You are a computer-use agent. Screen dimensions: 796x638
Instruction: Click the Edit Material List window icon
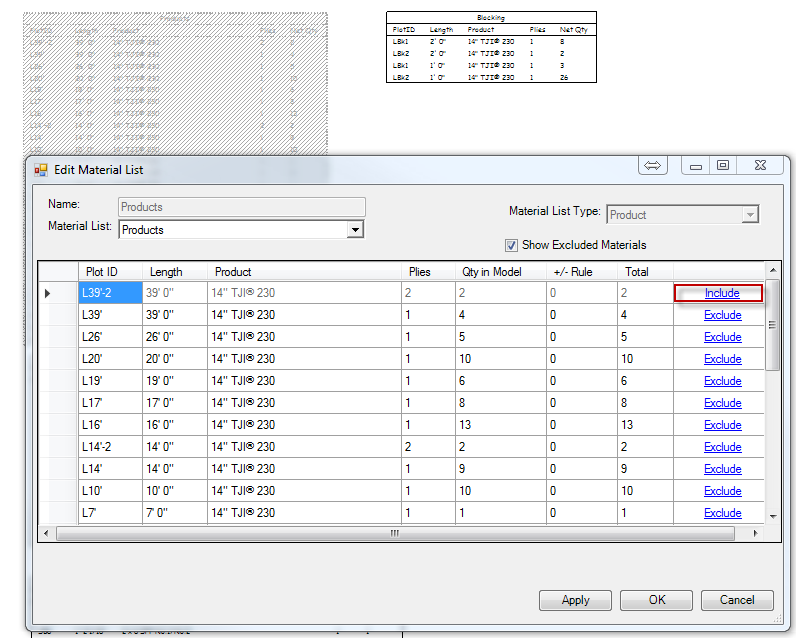[x=41, y=170]
